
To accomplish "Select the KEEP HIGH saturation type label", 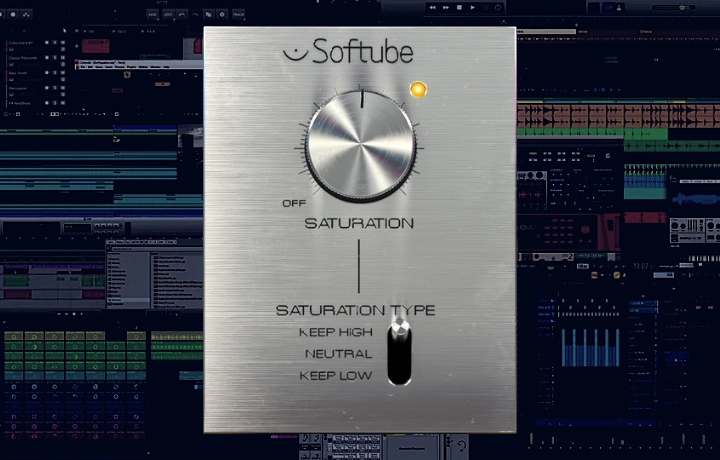I will point(336,332).
